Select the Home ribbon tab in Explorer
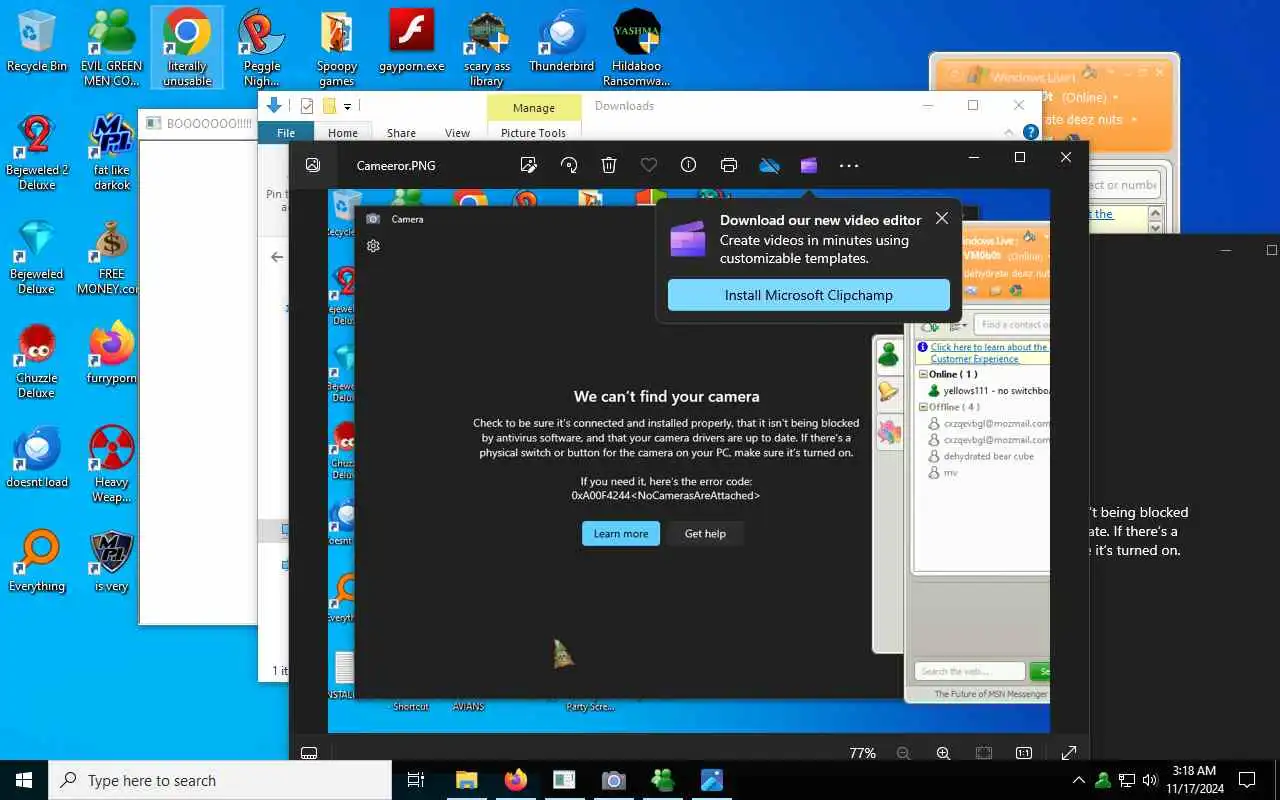The image size is (1280, 800). click(x=342, y=132)
